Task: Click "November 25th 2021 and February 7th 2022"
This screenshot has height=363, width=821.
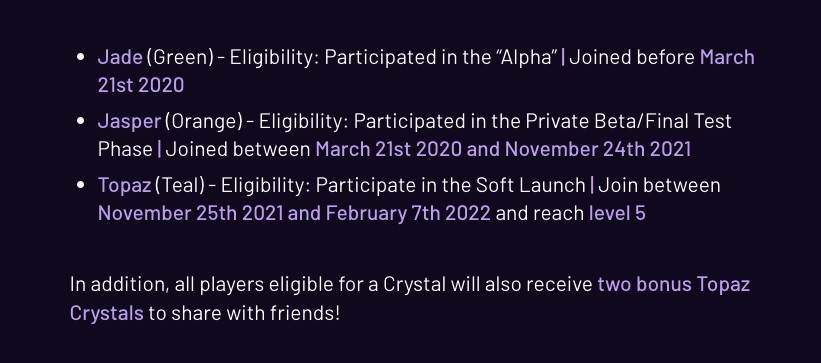Action: click(x=294, y=214)
